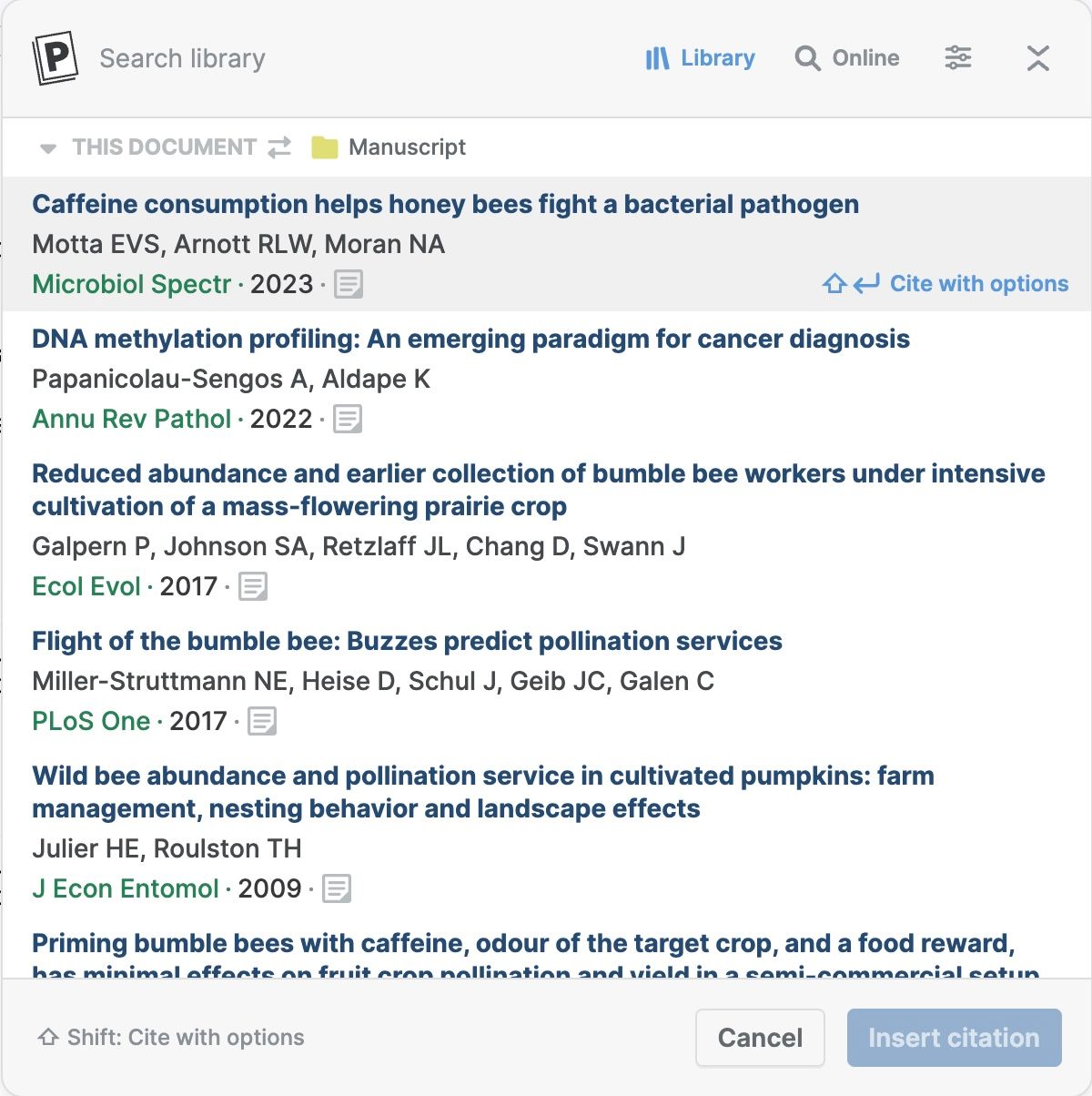Image resolution: width=1092 pixels, height=1096 pixels.
Task: Click the note icon beside Annu Rev Pathol 2022
Action: 348,419
